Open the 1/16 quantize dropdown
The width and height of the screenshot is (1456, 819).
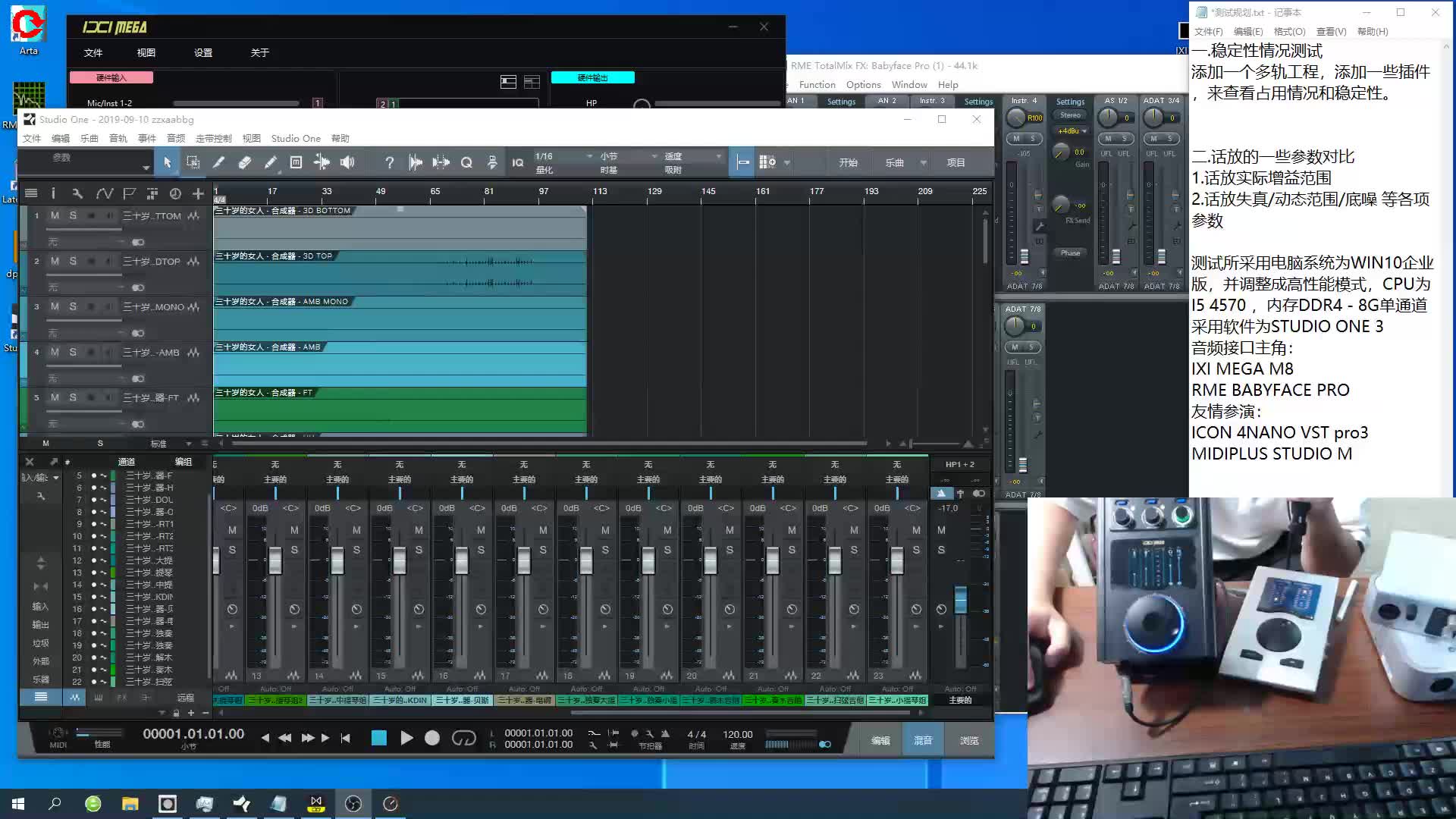[x=588, y=156]
